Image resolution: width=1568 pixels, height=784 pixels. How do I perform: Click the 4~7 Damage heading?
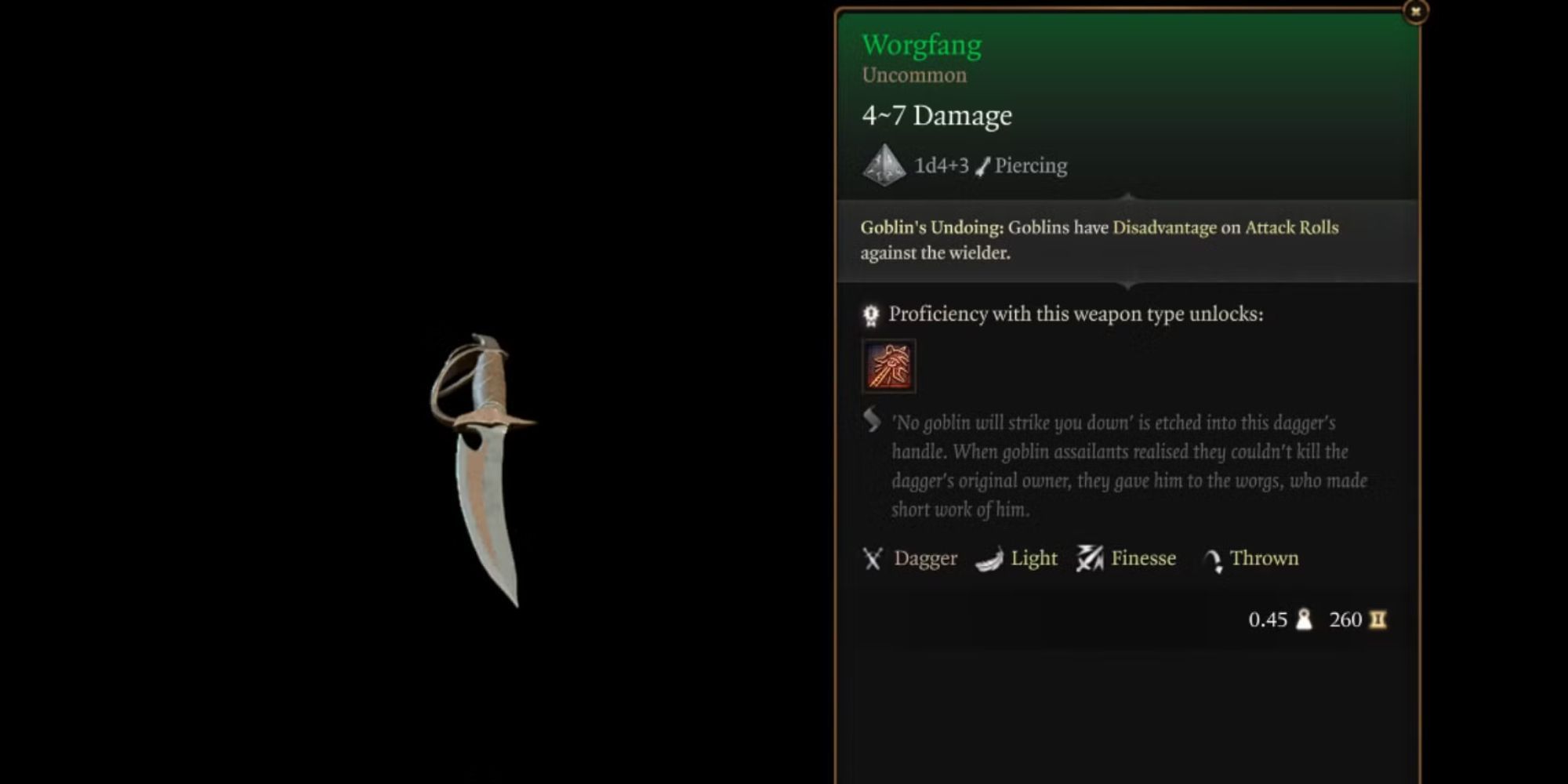(x=937, y=116)
